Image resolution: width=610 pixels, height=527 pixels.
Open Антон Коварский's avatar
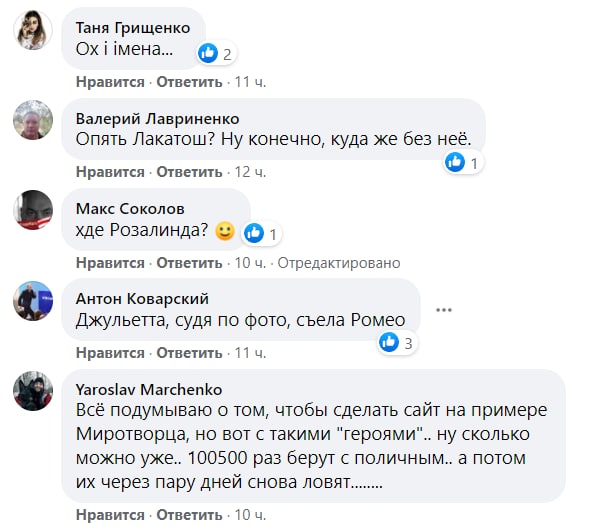coord(33,301)
